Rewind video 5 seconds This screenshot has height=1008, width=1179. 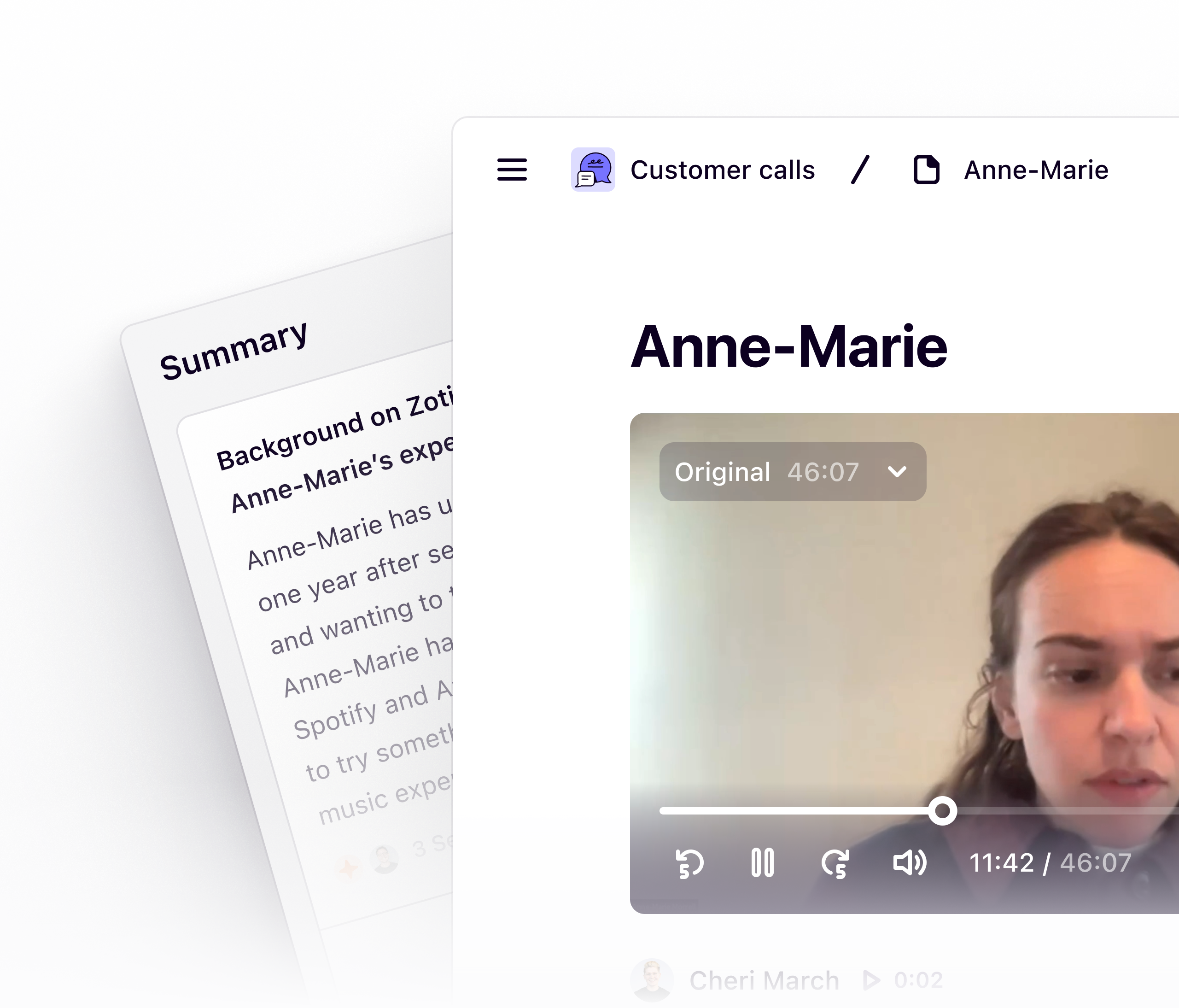click(x=689, y=863)
